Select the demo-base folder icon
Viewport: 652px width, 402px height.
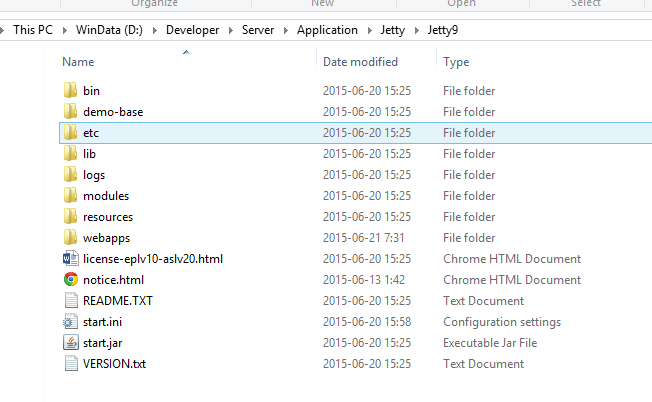70,111
